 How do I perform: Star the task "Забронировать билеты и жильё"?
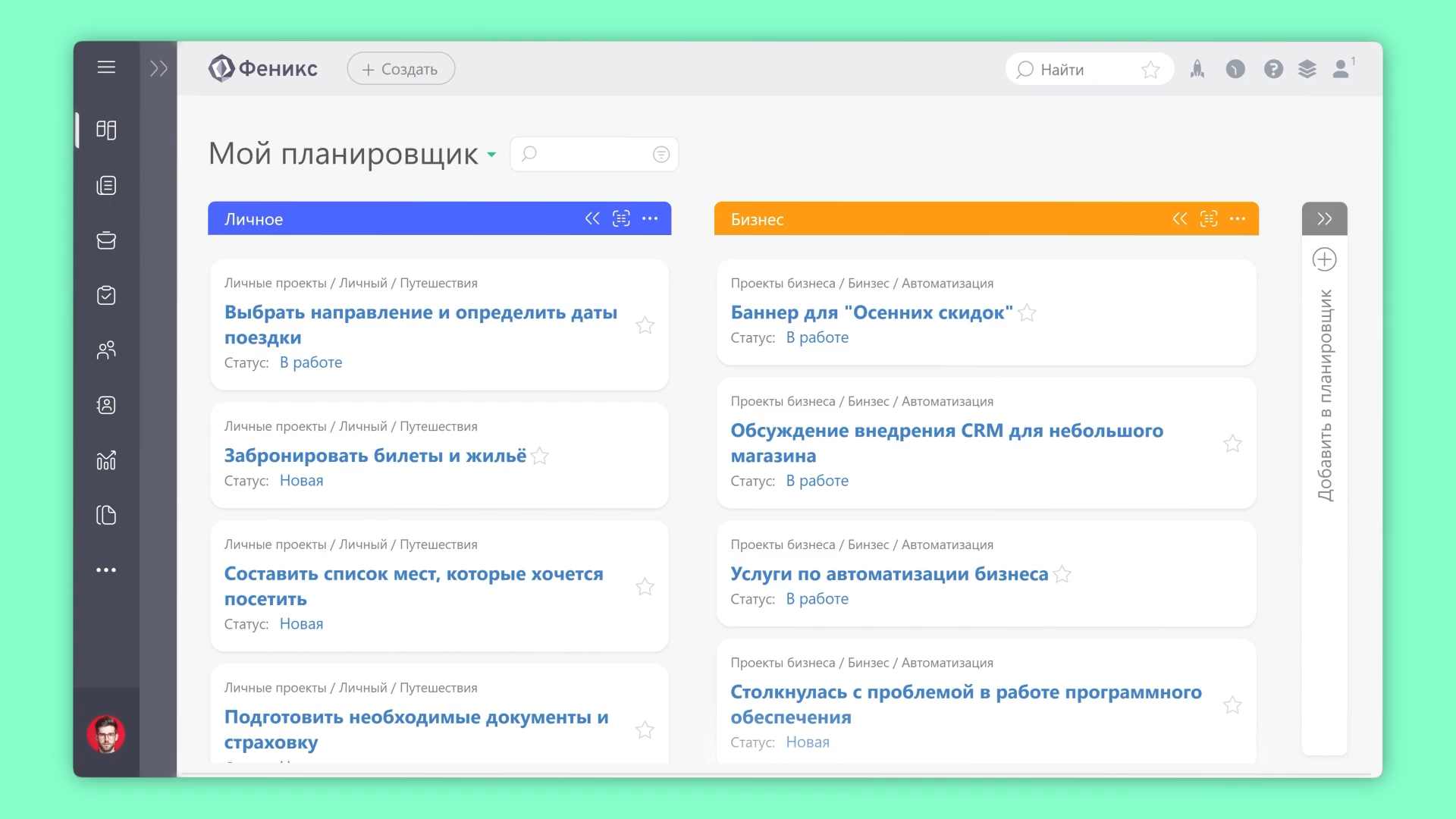[540, 457]
